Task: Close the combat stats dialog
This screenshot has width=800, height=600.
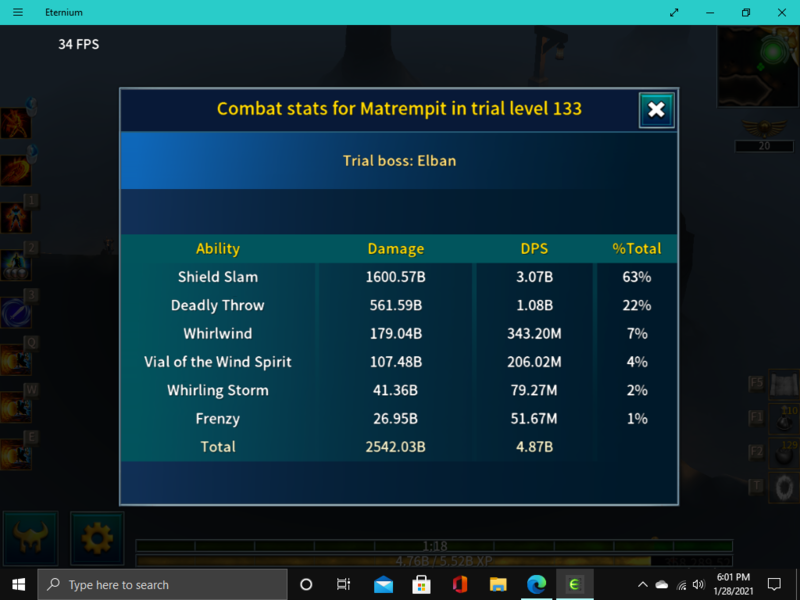Action: [x=656, y=110]
